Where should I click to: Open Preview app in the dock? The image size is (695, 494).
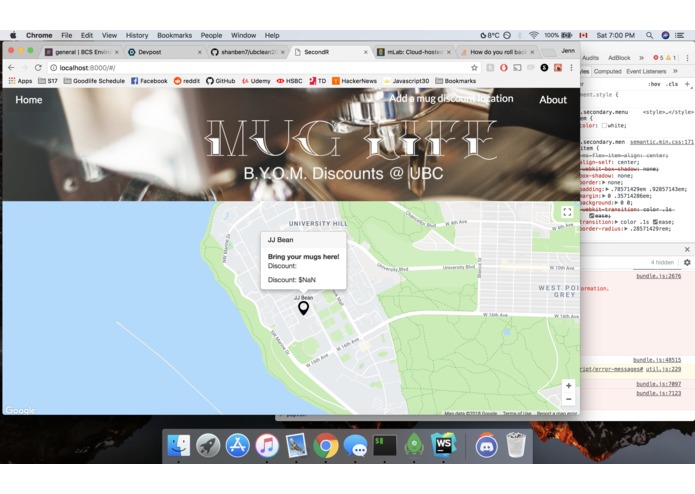tap(296, 446)
